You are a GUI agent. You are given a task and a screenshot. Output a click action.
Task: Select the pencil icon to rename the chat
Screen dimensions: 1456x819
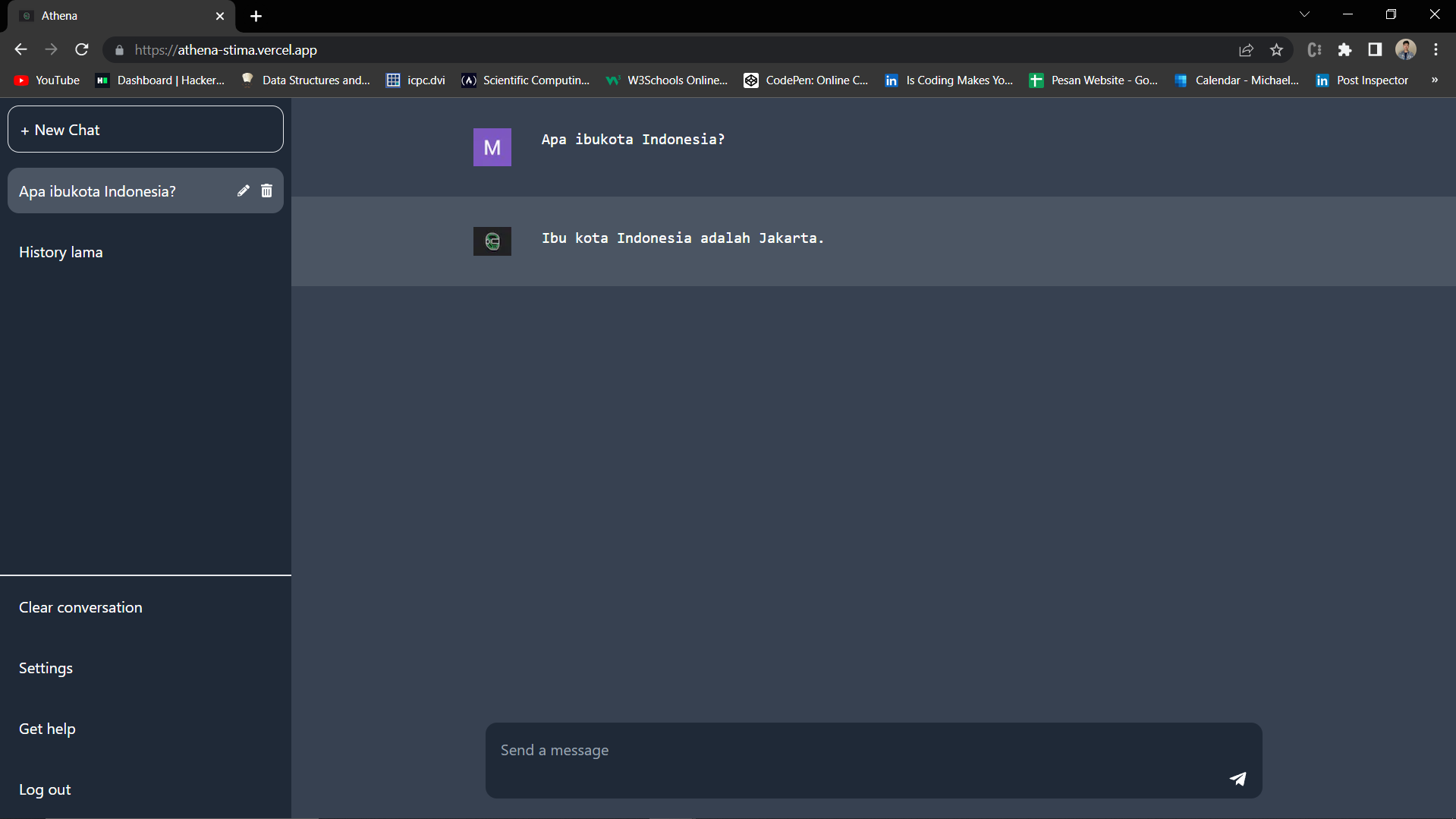tap(243, 191)
